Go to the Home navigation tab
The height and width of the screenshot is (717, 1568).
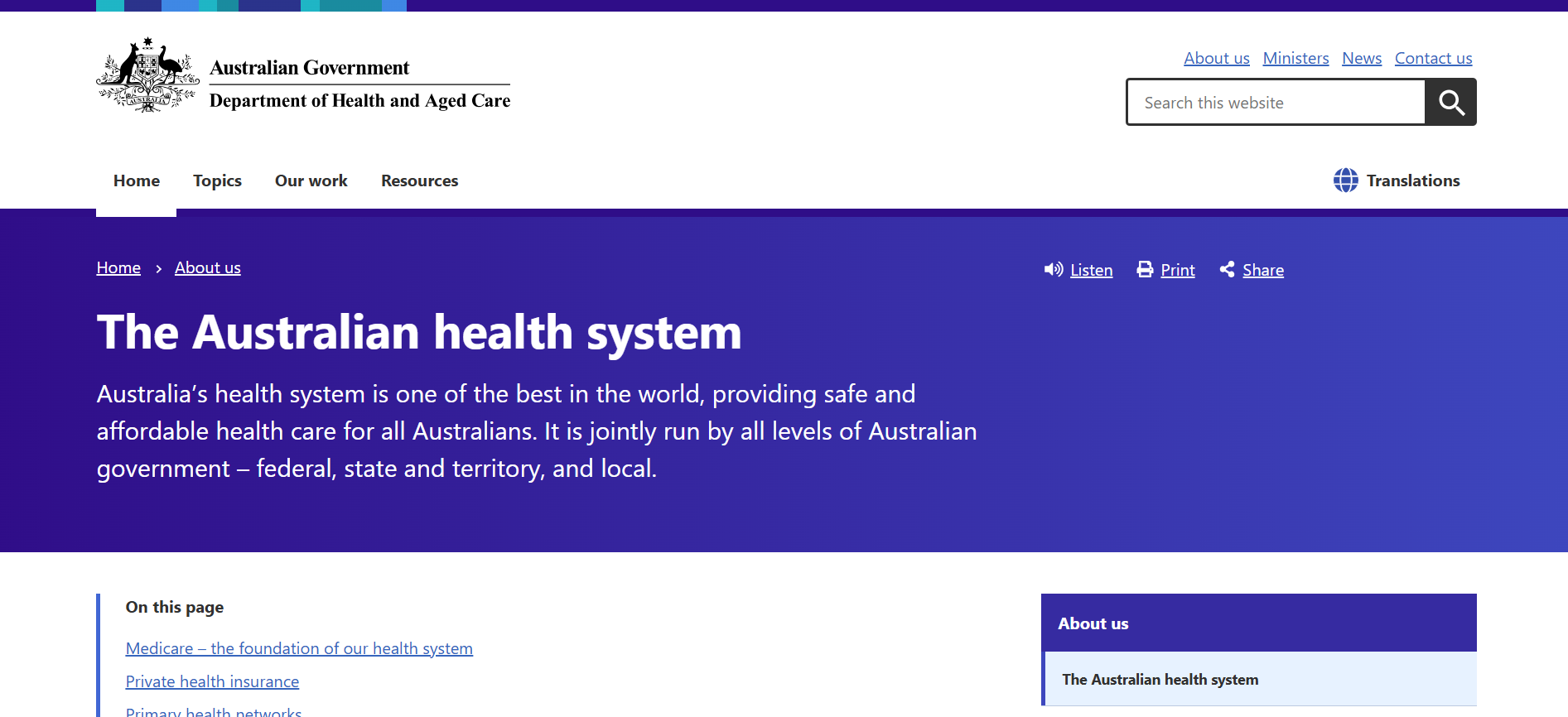[x=137, y=180]
